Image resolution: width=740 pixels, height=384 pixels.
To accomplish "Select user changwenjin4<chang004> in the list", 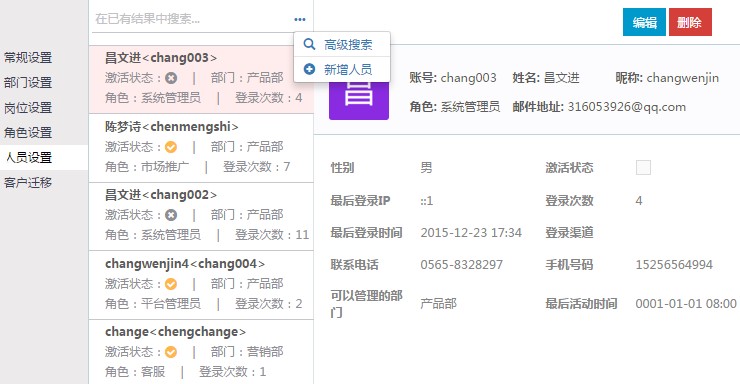I will pyautogui.click(x=202, y=285).
